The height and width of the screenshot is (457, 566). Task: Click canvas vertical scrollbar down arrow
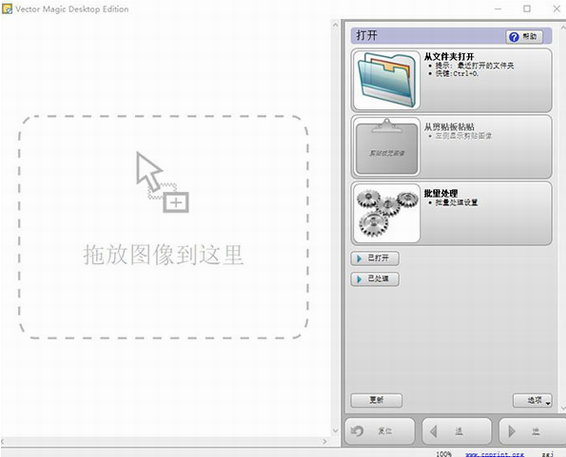point(335,431)
